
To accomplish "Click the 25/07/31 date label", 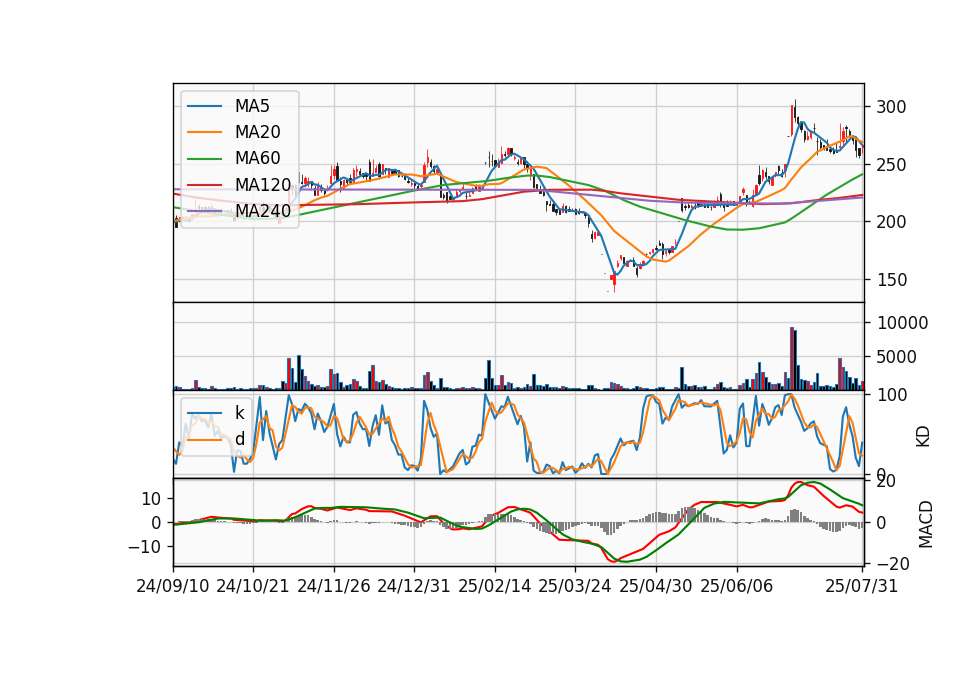I will (861, 586).
